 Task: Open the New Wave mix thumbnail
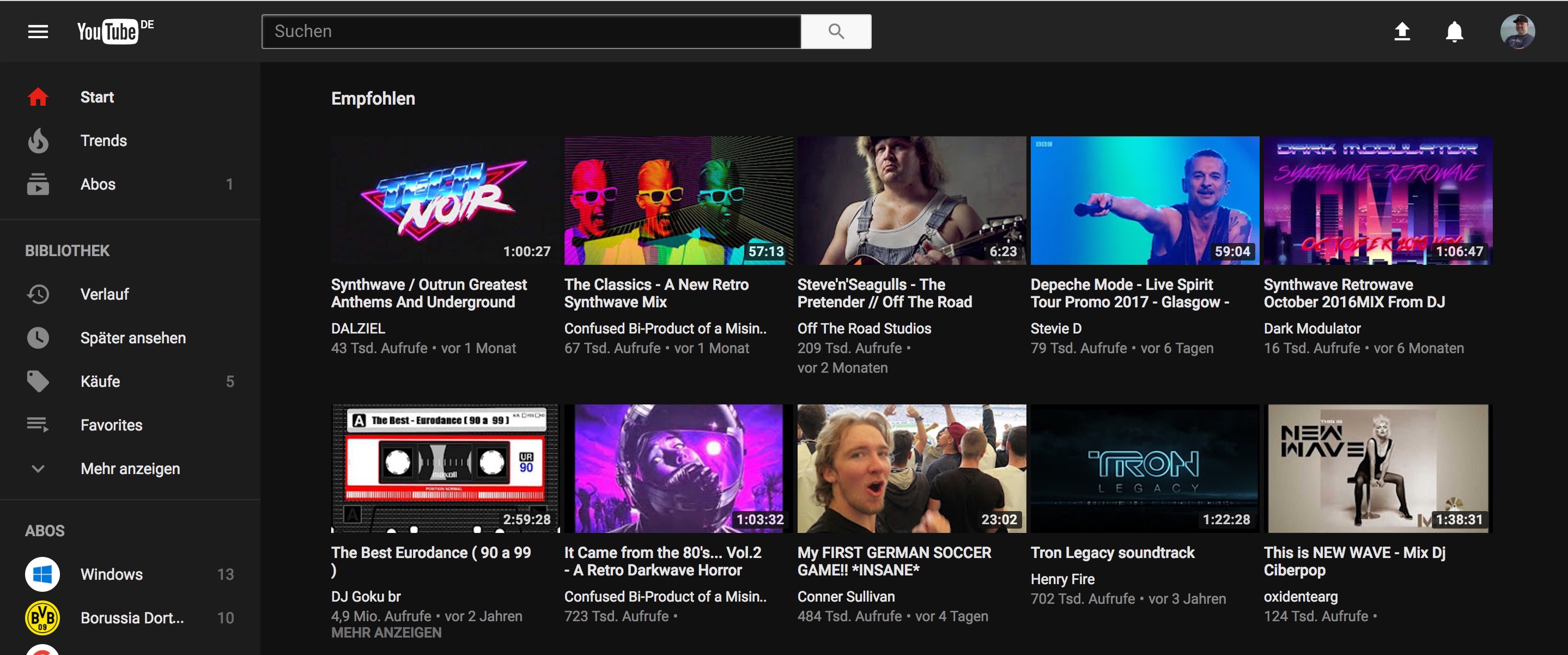pos(1377,468)
